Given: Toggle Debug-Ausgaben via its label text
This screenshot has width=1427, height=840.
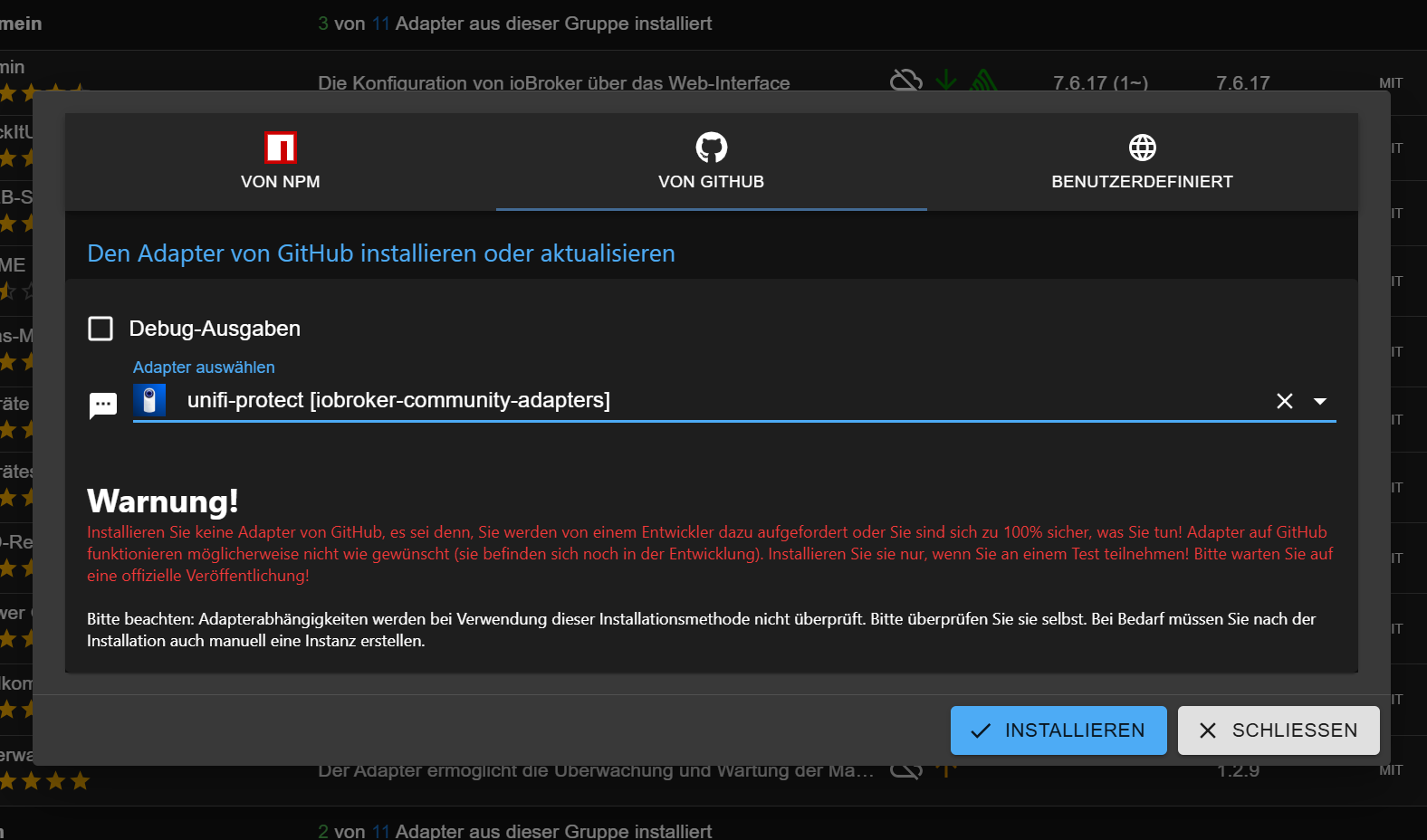Looking at the screenshot, I should coord(215,329).
